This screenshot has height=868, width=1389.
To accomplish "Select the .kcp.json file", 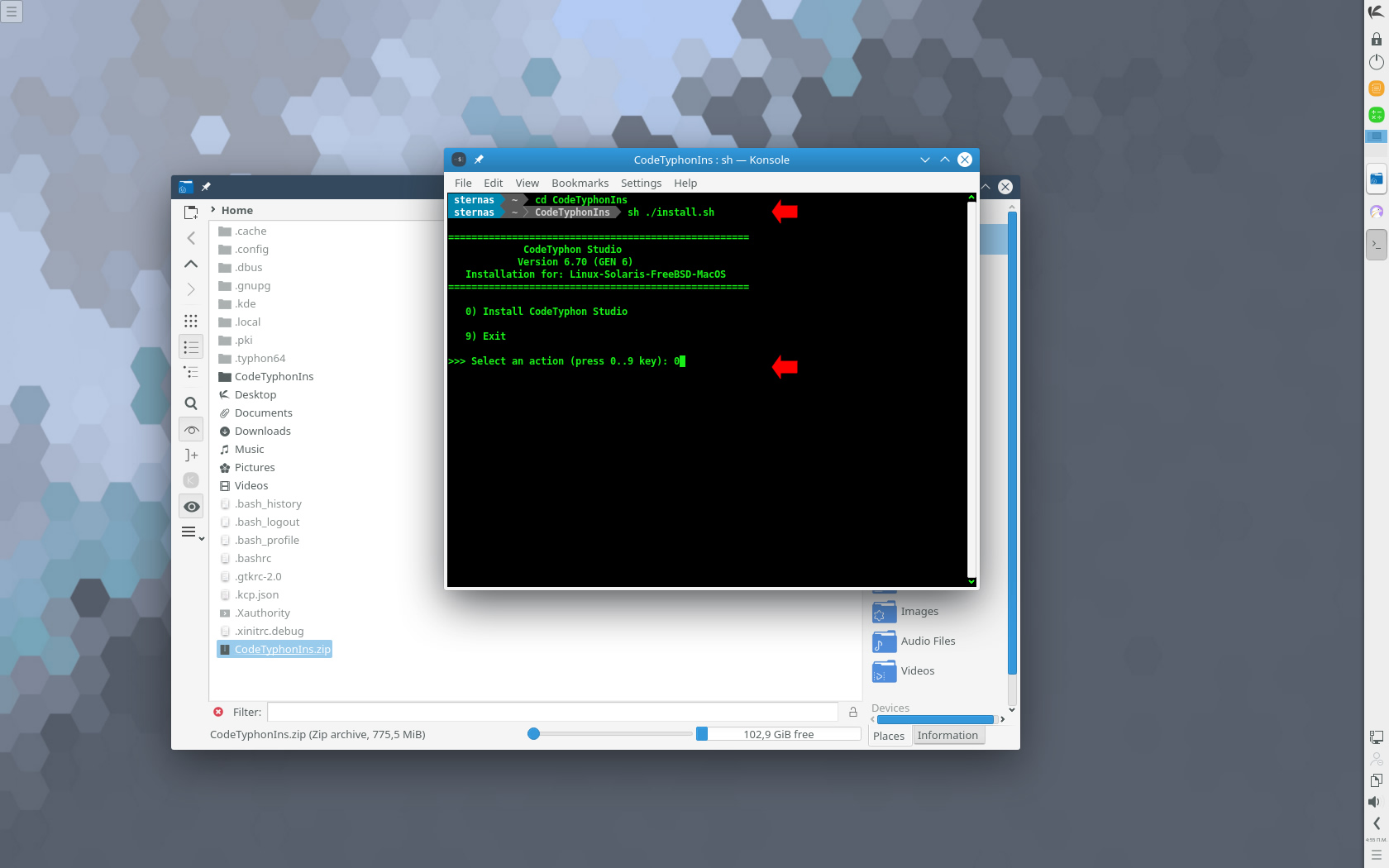I will (x=248, y=595).
